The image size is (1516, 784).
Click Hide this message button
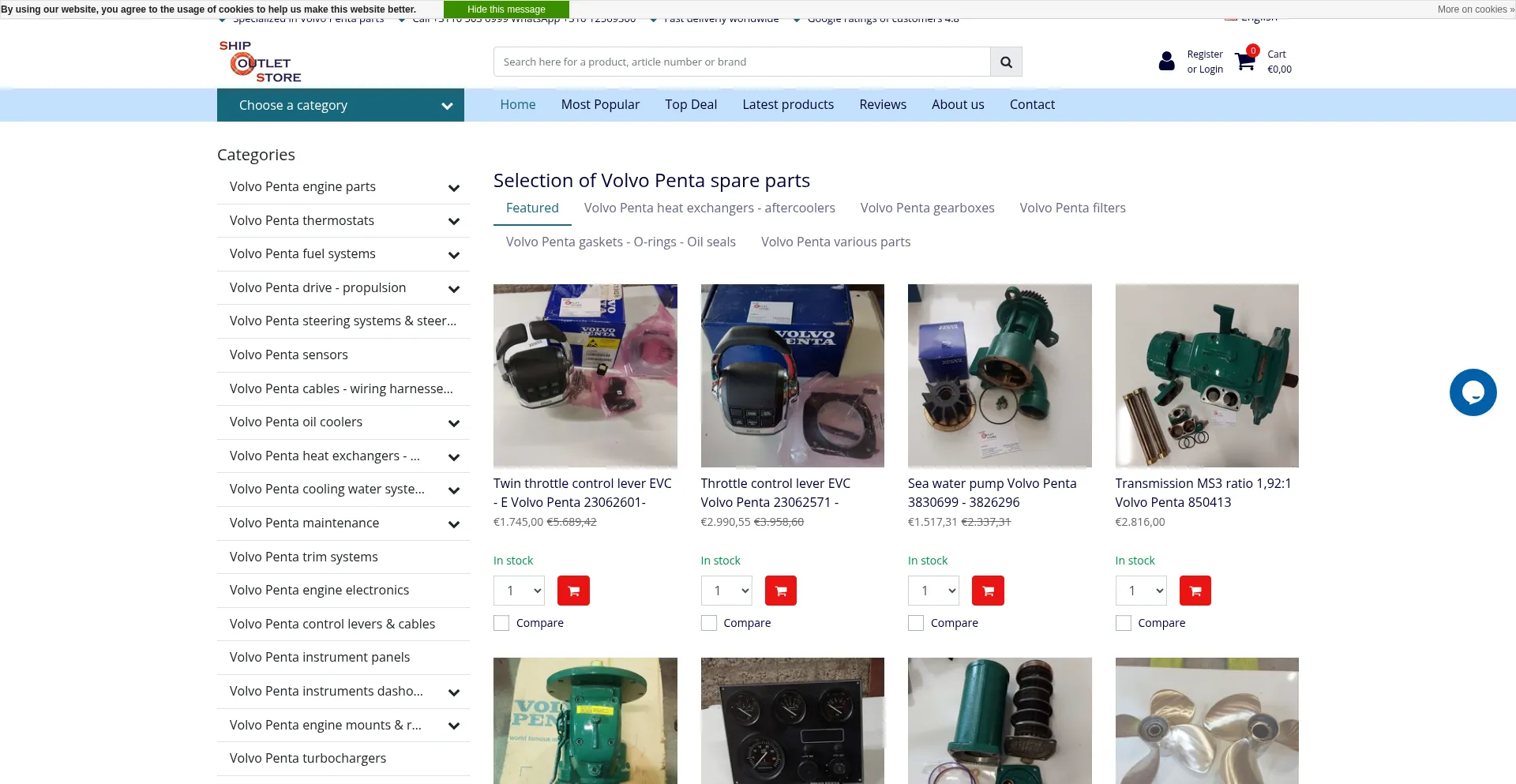(506, 9)
